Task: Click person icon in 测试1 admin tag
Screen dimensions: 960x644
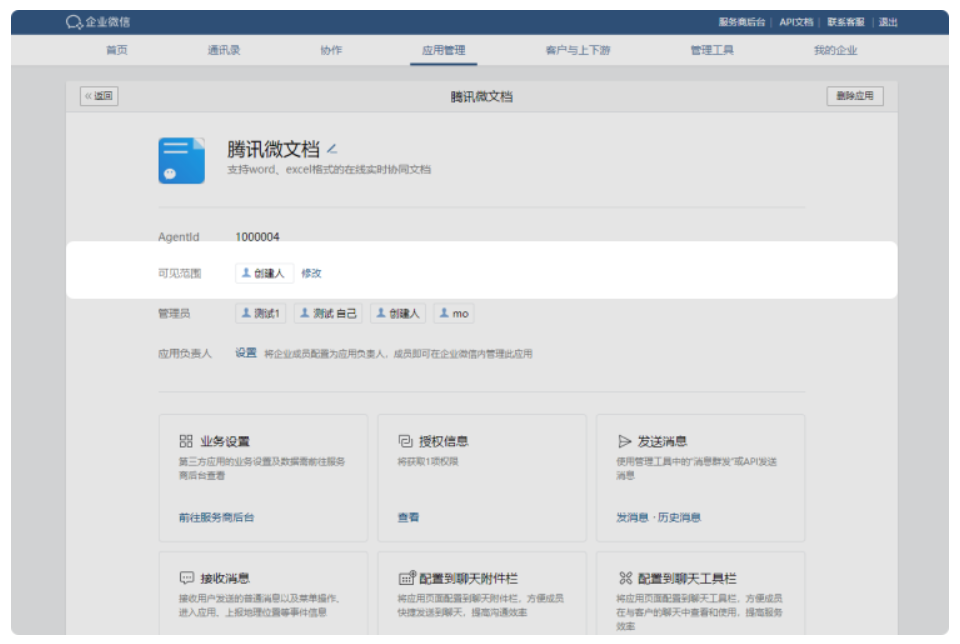Action: coord(246,313)
